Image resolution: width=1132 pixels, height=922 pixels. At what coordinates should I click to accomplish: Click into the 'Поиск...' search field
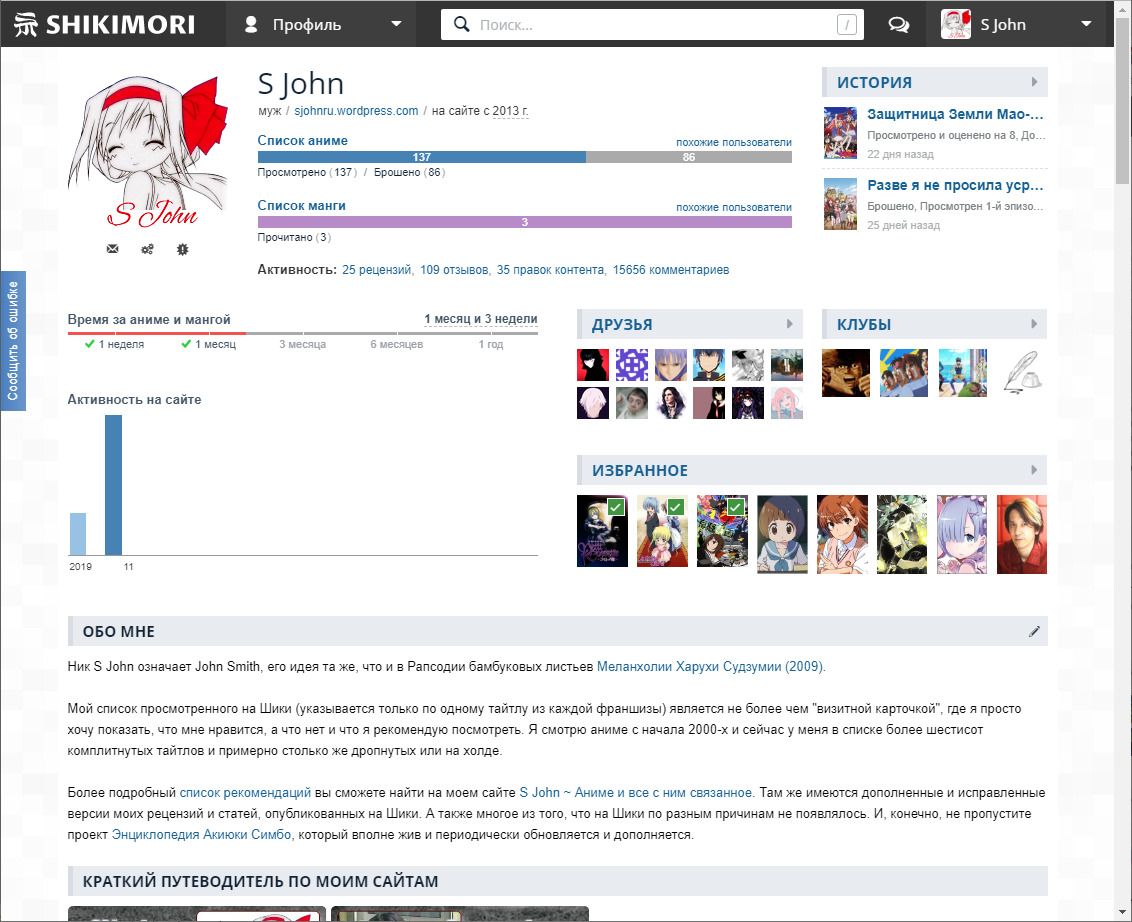650,25
